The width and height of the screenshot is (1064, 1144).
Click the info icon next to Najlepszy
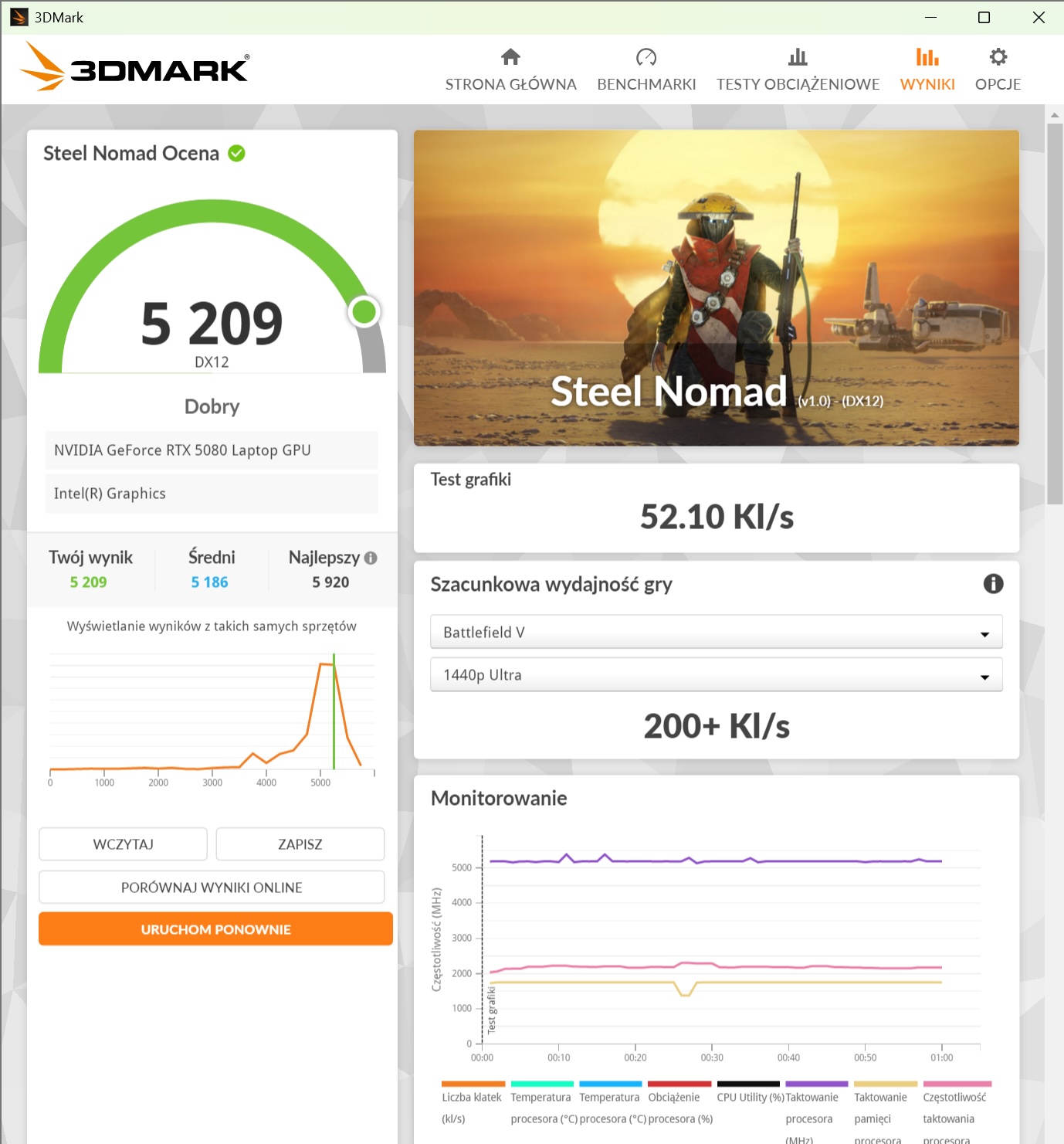[x=371, y=558]
